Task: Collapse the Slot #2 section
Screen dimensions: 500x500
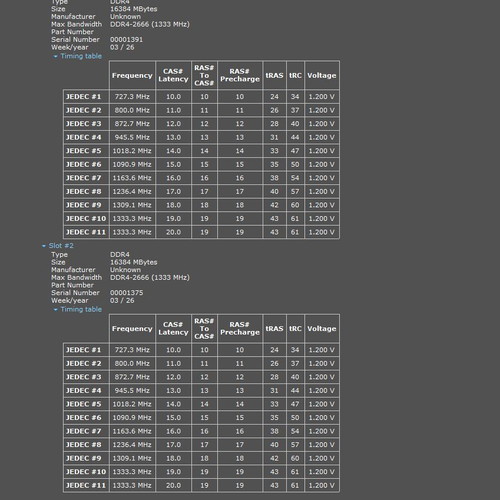Action: (x=57, y=246)
